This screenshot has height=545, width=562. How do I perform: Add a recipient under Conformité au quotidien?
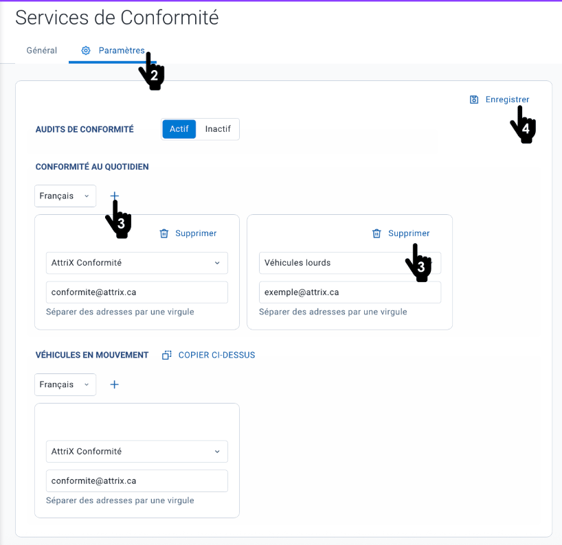[114, 196]
